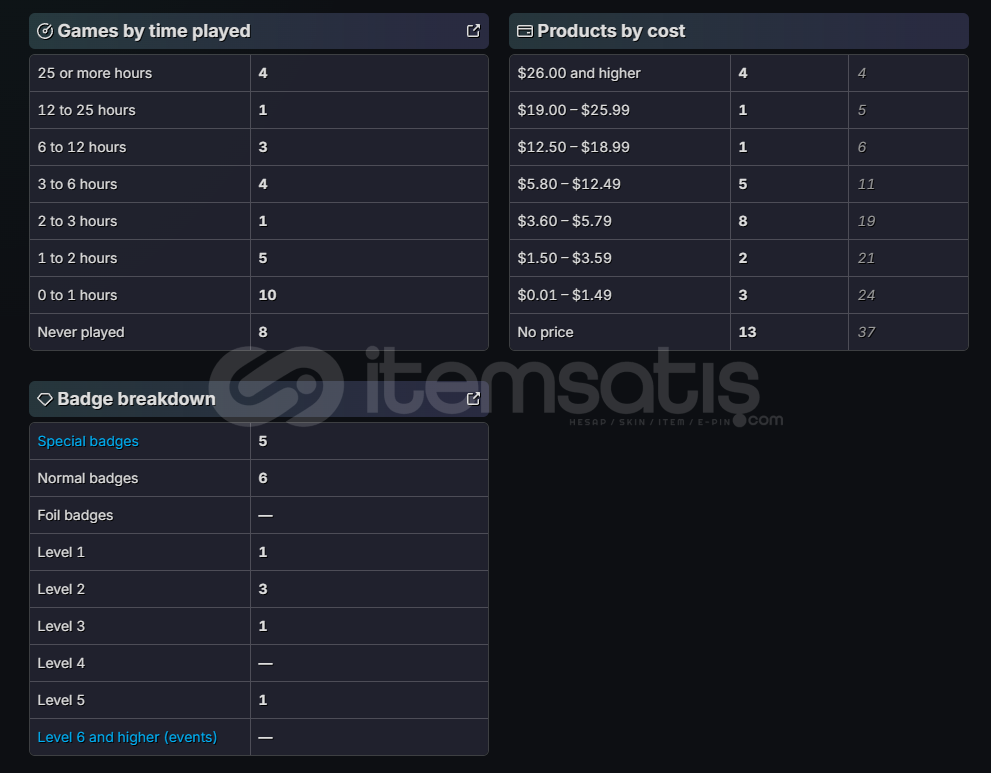Open the Level 6 and higher (events) link
Image resolution: width=991 pixels, height=773 pixels.
127,737
